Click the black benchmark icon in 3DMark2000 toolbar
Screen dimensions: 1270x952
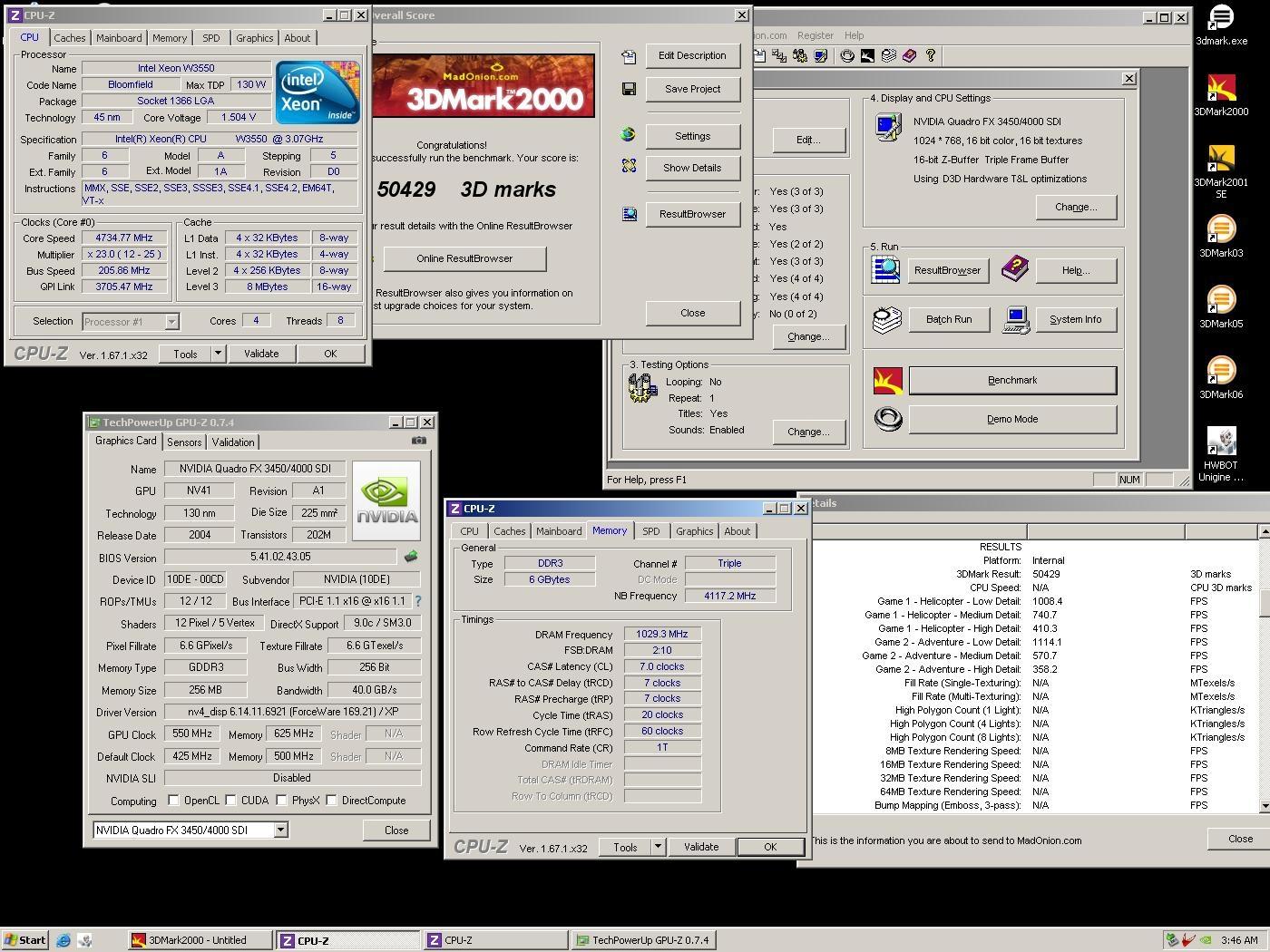(x=868, y=55)
